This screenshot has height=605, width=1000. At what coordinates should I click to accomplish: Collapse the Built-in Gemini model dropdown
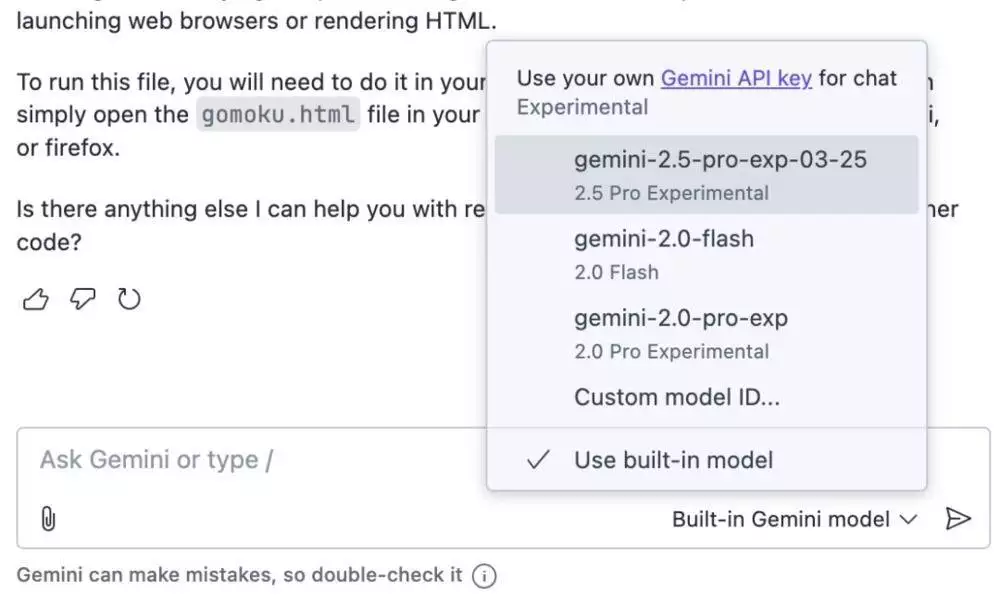(x=794, y=519)
